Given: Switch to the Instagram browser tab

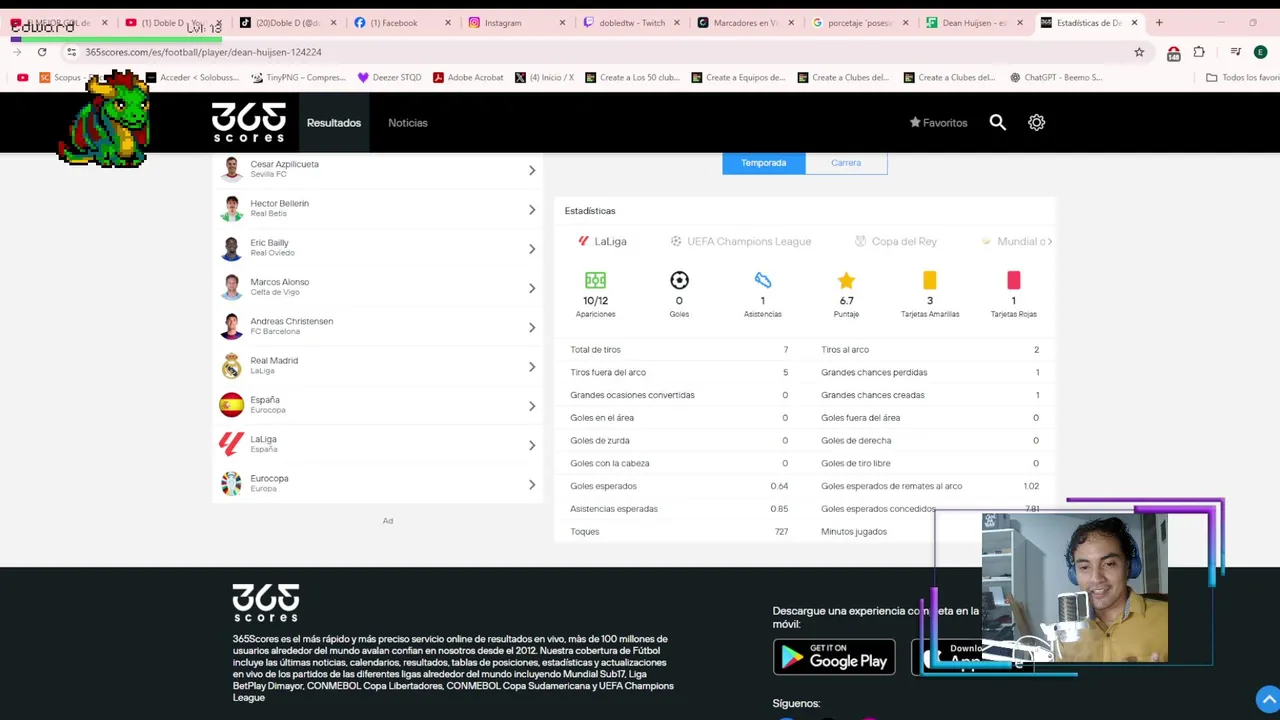Looking at the screenshot, I should coord(515,22).
